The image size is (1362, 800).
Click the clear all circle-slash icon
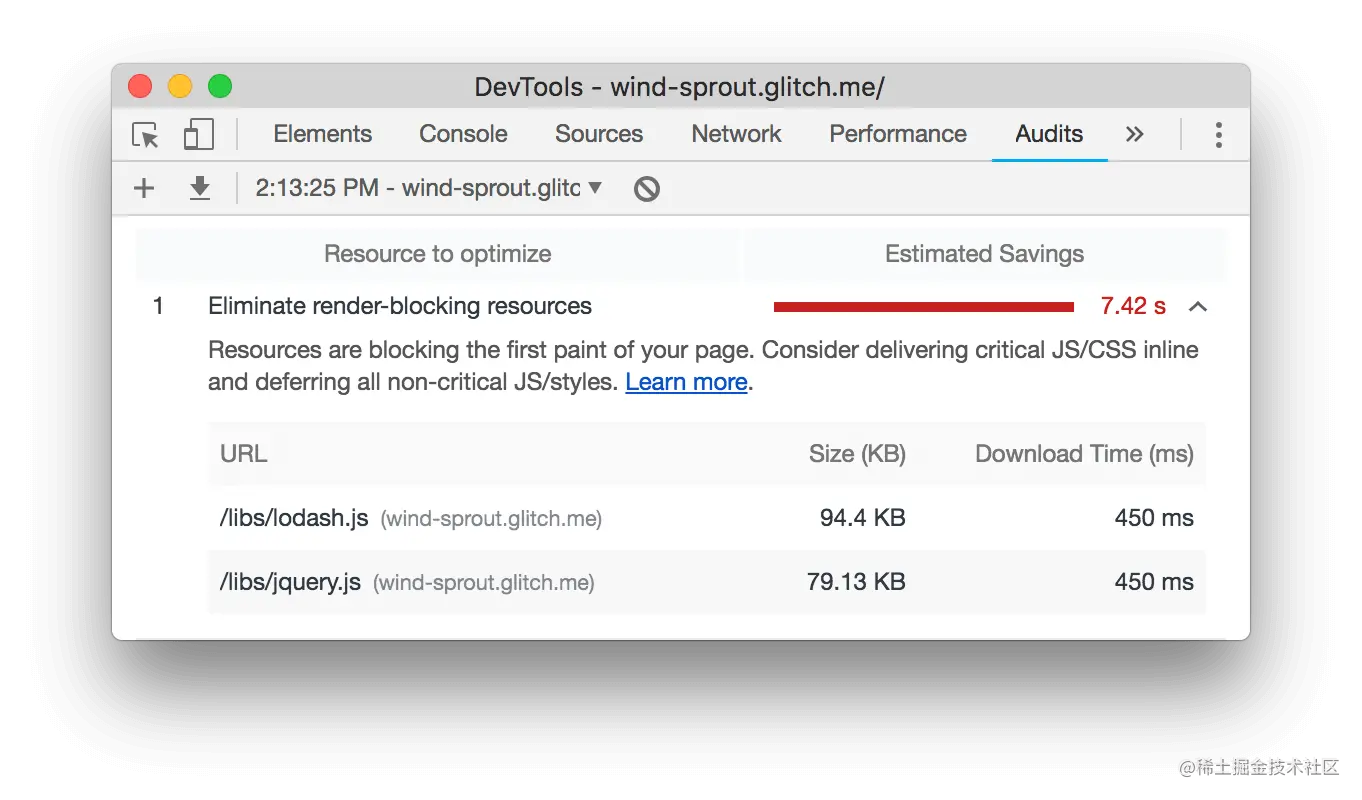coord(647,188)
